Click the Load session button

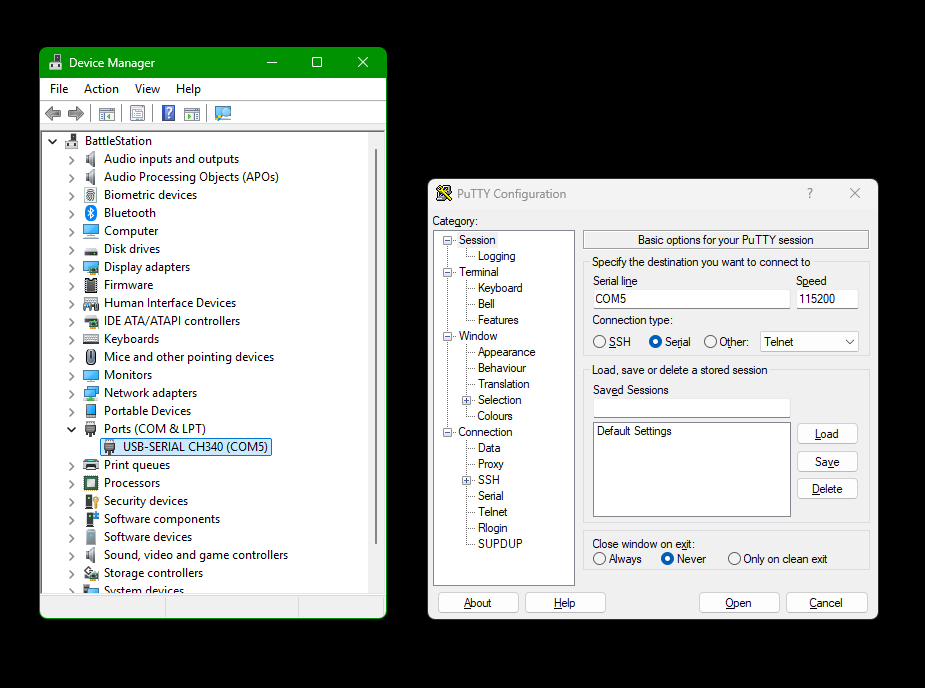826,434
